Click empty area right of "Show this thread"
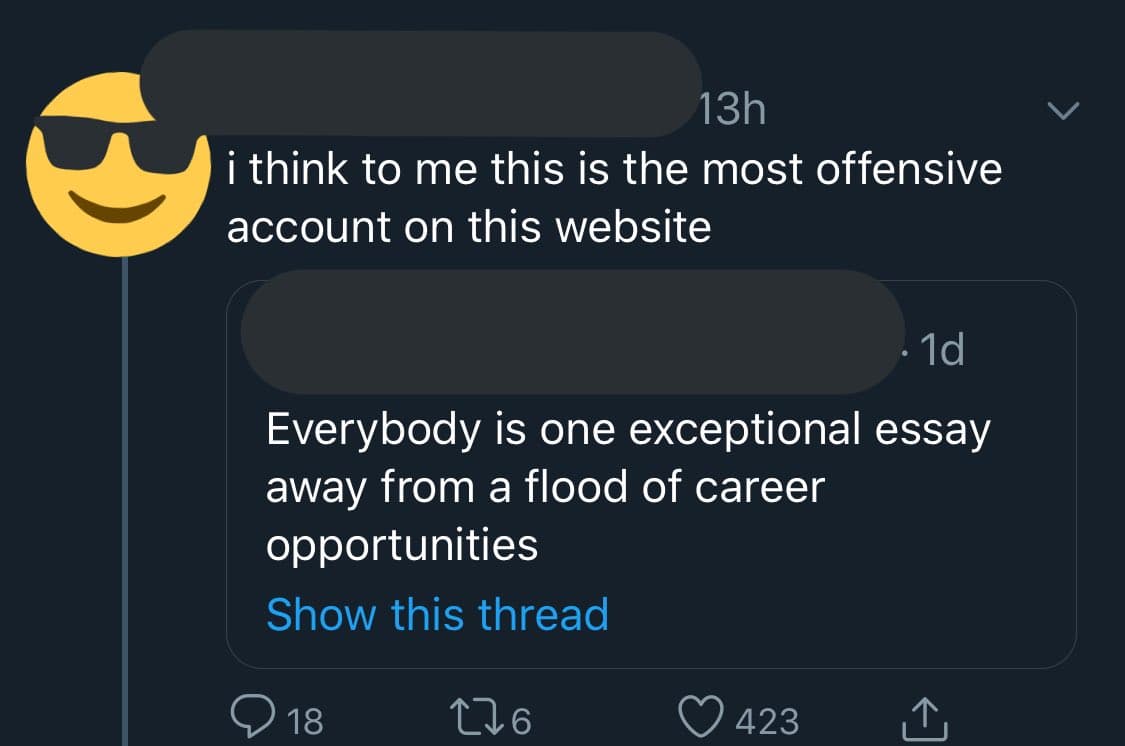 pyautogui.click(x=840, y=613)
